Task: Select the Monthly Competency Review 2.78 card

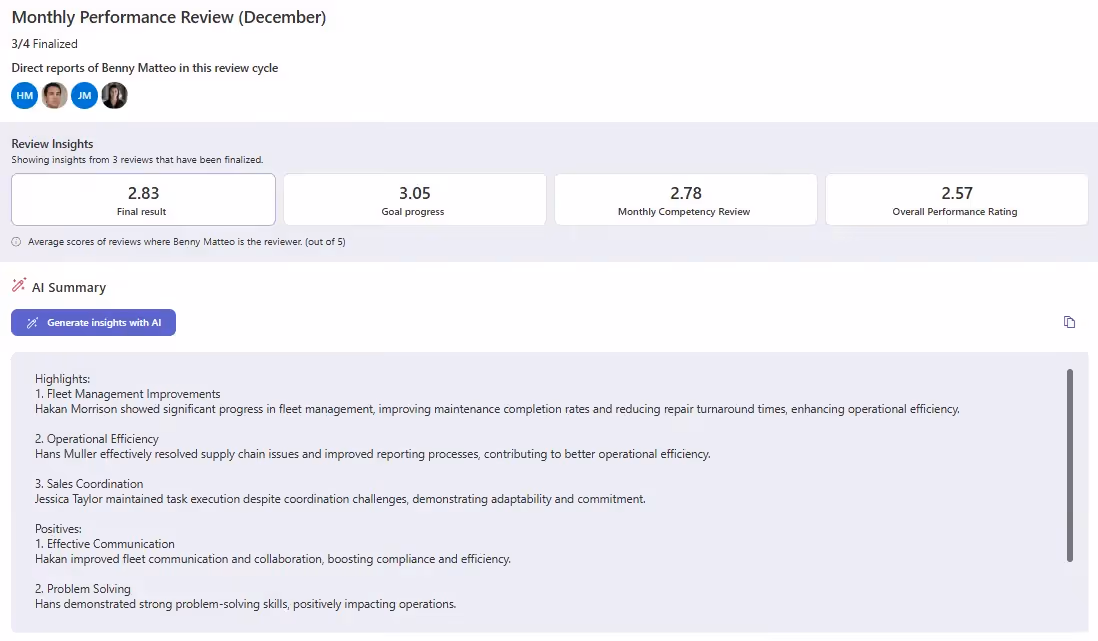Action: click(x=686, y=200)
